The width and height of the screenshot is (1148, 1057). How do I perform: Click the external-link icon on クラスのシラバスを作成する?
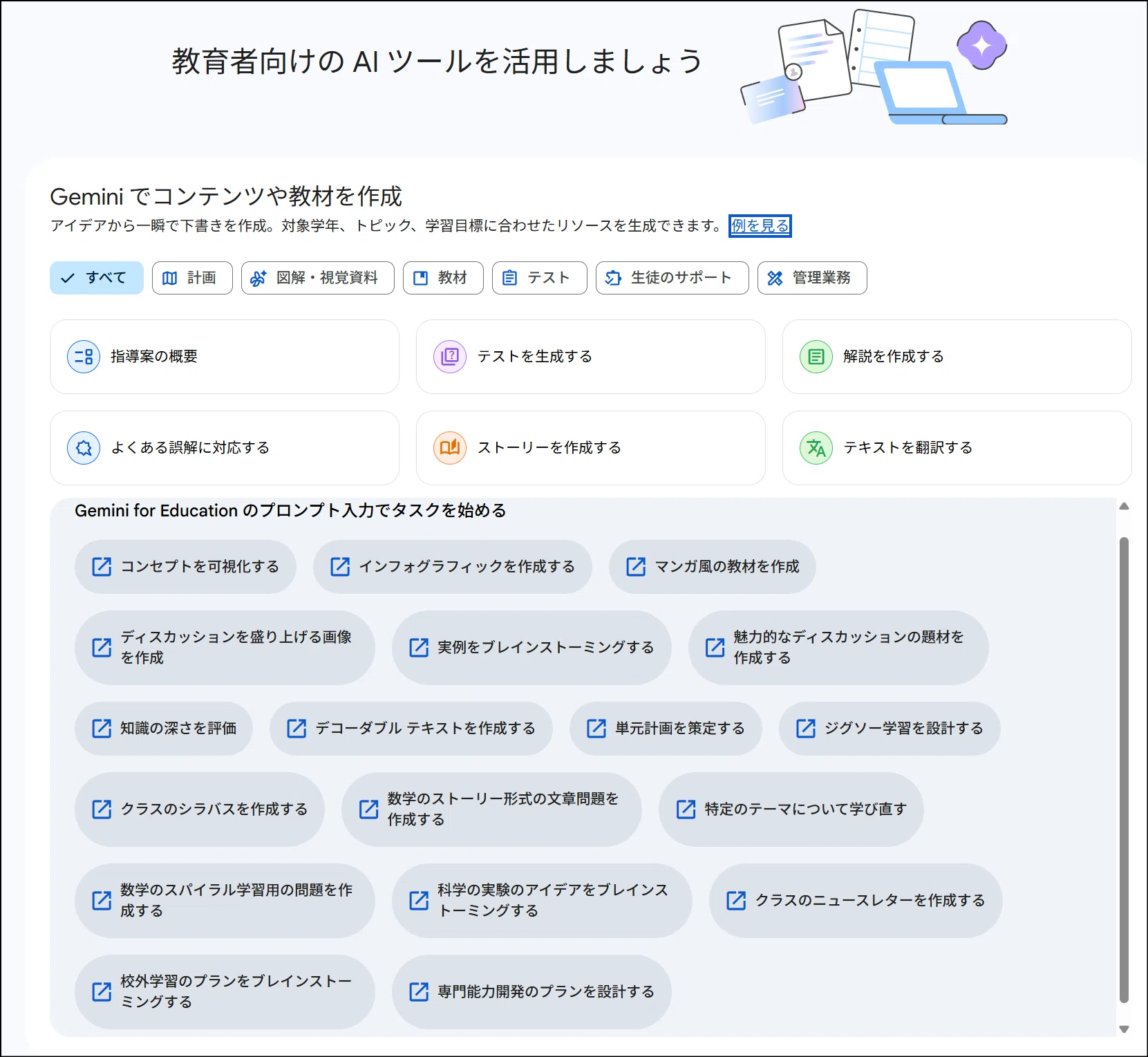(x=102, y=810)
